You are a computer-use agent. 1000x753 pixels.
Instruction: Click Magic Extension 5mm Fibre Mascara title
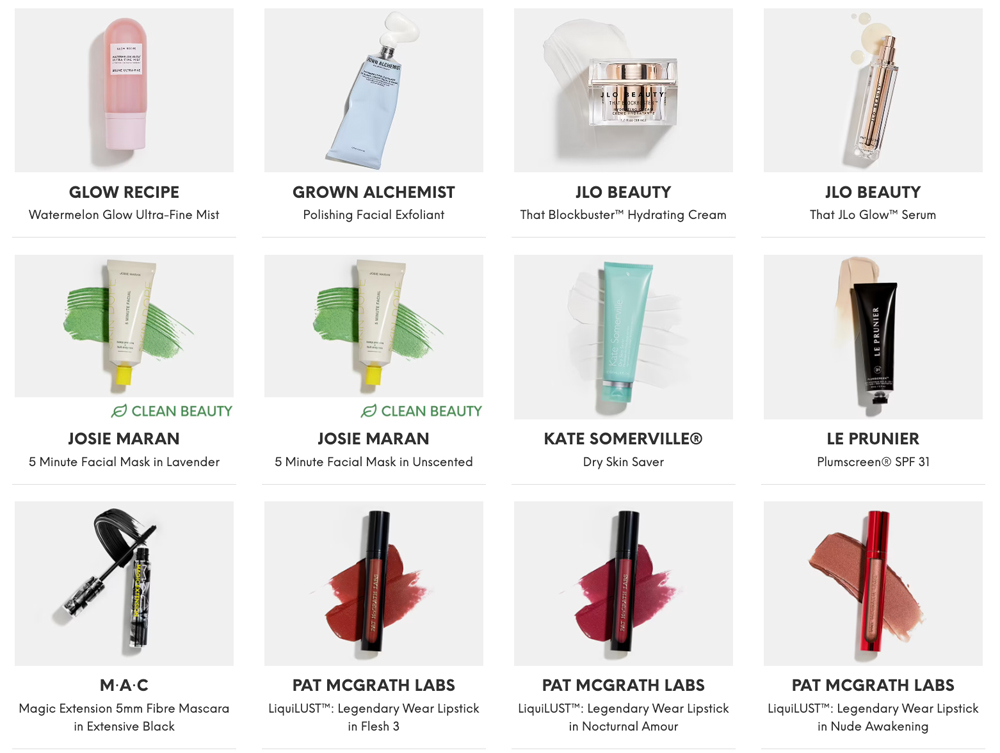[x=124, y=717]
